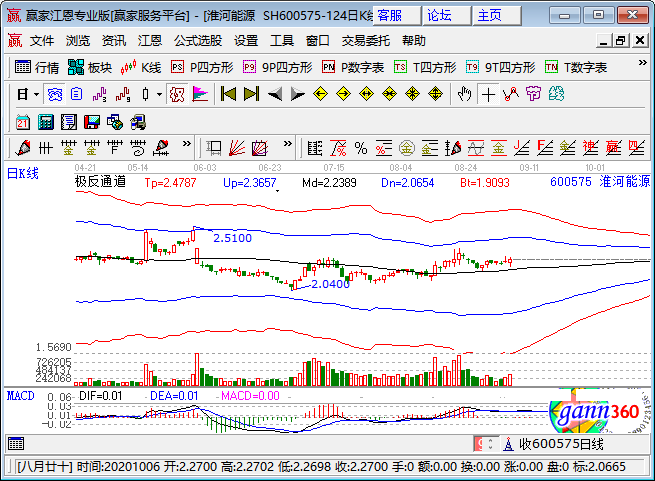Click the pink flag chart icon
This screenshot has height=481, width=655.
200,94
